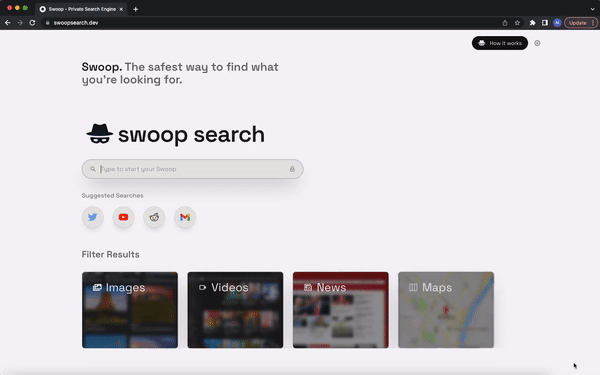The width and height of the screenshot is (600, 375).
Task: Click the swoop search hat logo
Action: coord(99,134)
